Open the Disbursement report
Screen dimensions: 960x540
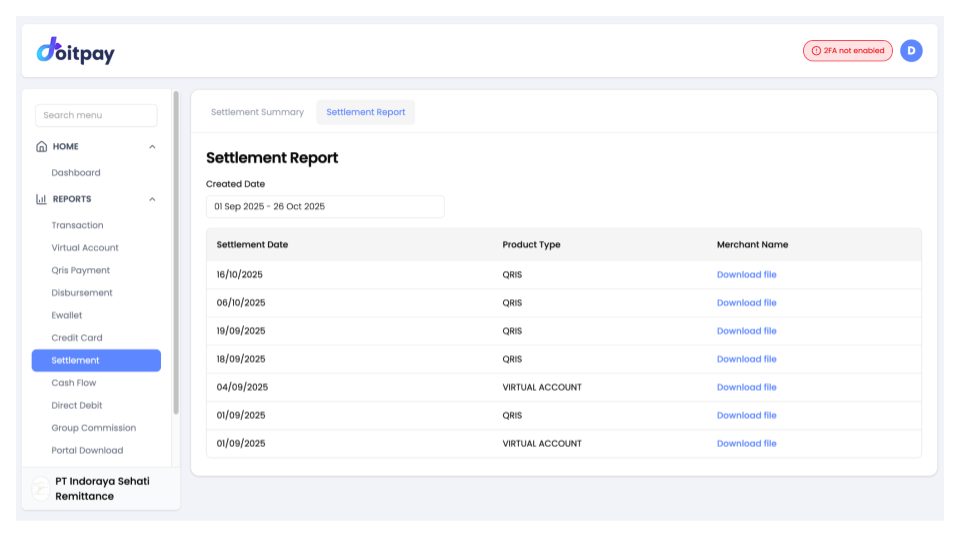pos(82,293)
